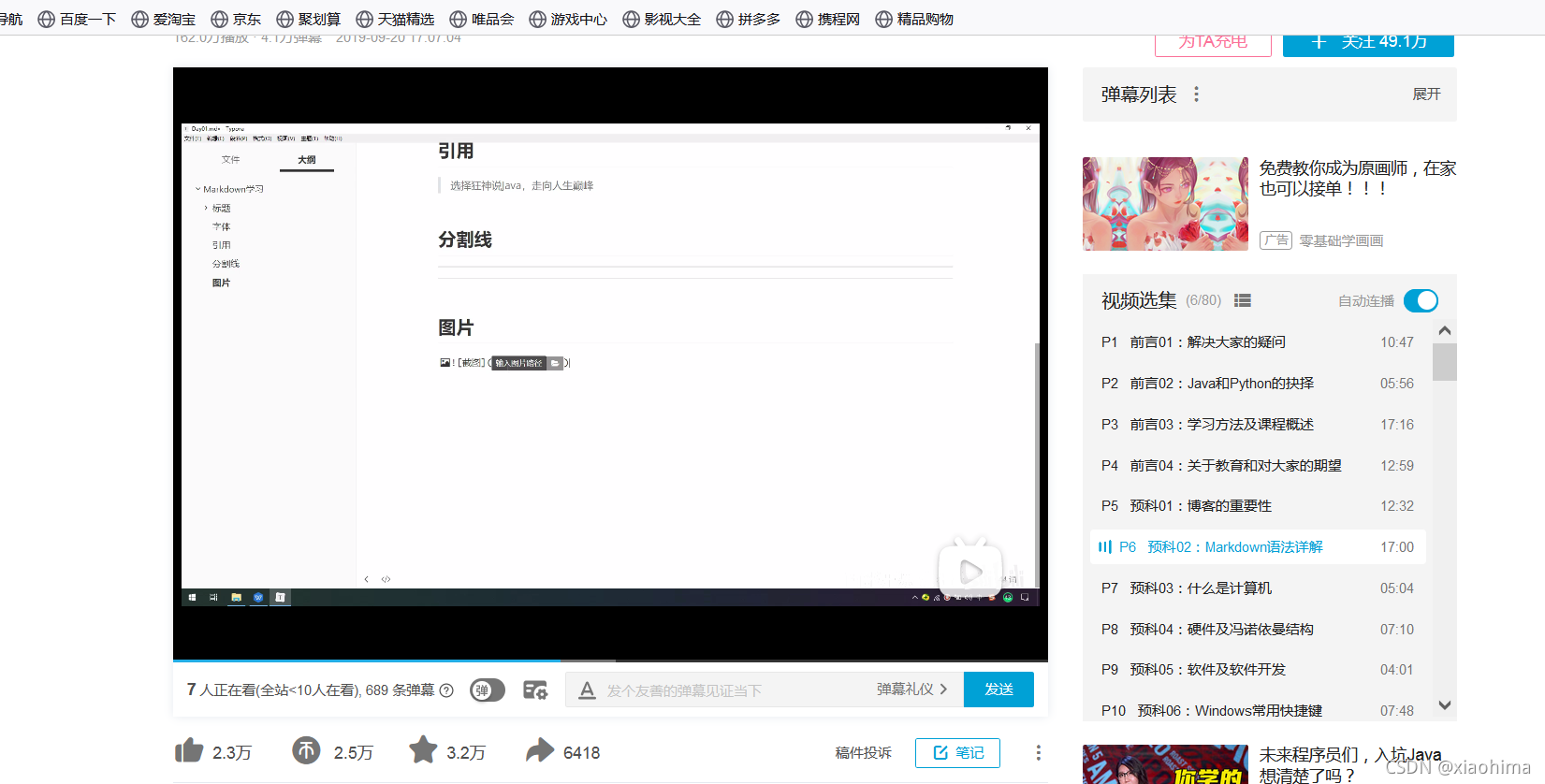Click the playlist scroll up arrow

coord(1445,330)
